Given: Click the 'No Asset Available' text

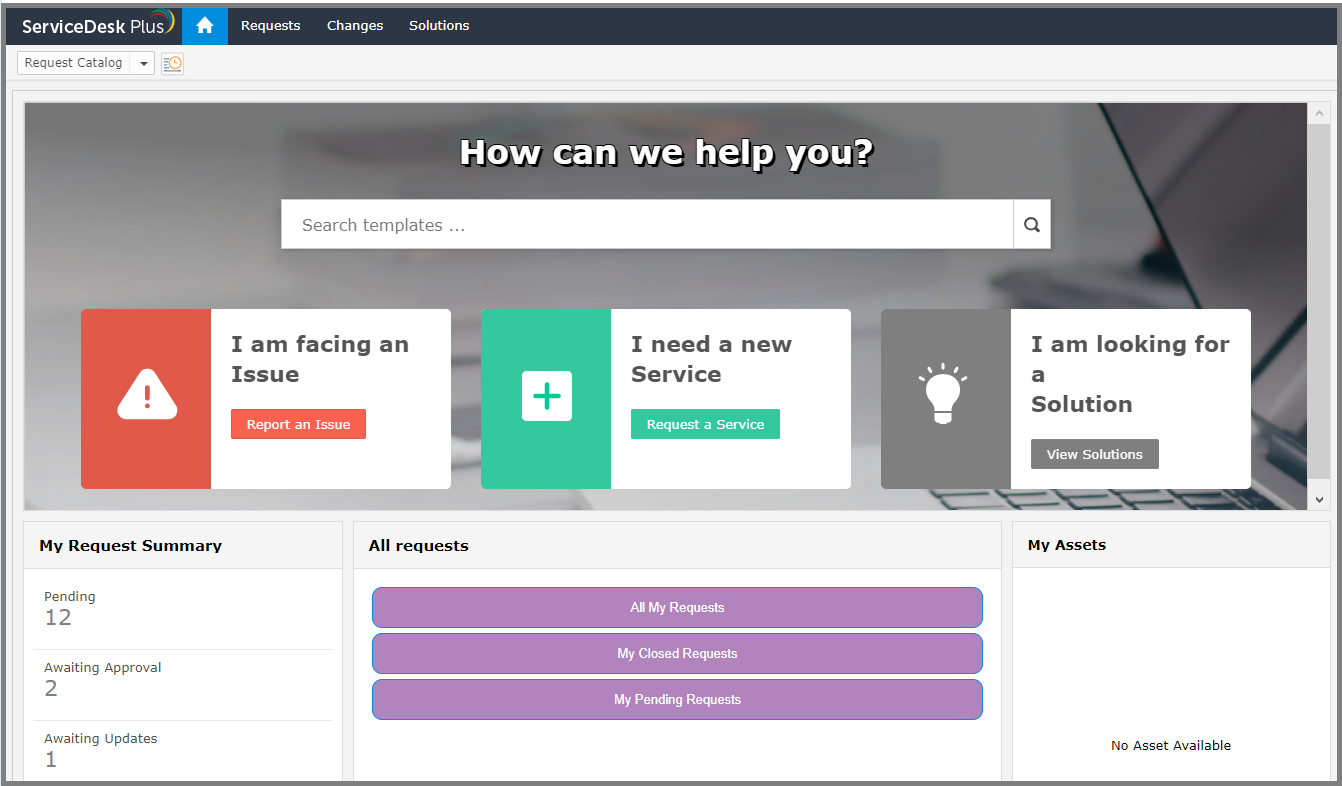Looking at the screenshot, I should tap(1171, 745).
